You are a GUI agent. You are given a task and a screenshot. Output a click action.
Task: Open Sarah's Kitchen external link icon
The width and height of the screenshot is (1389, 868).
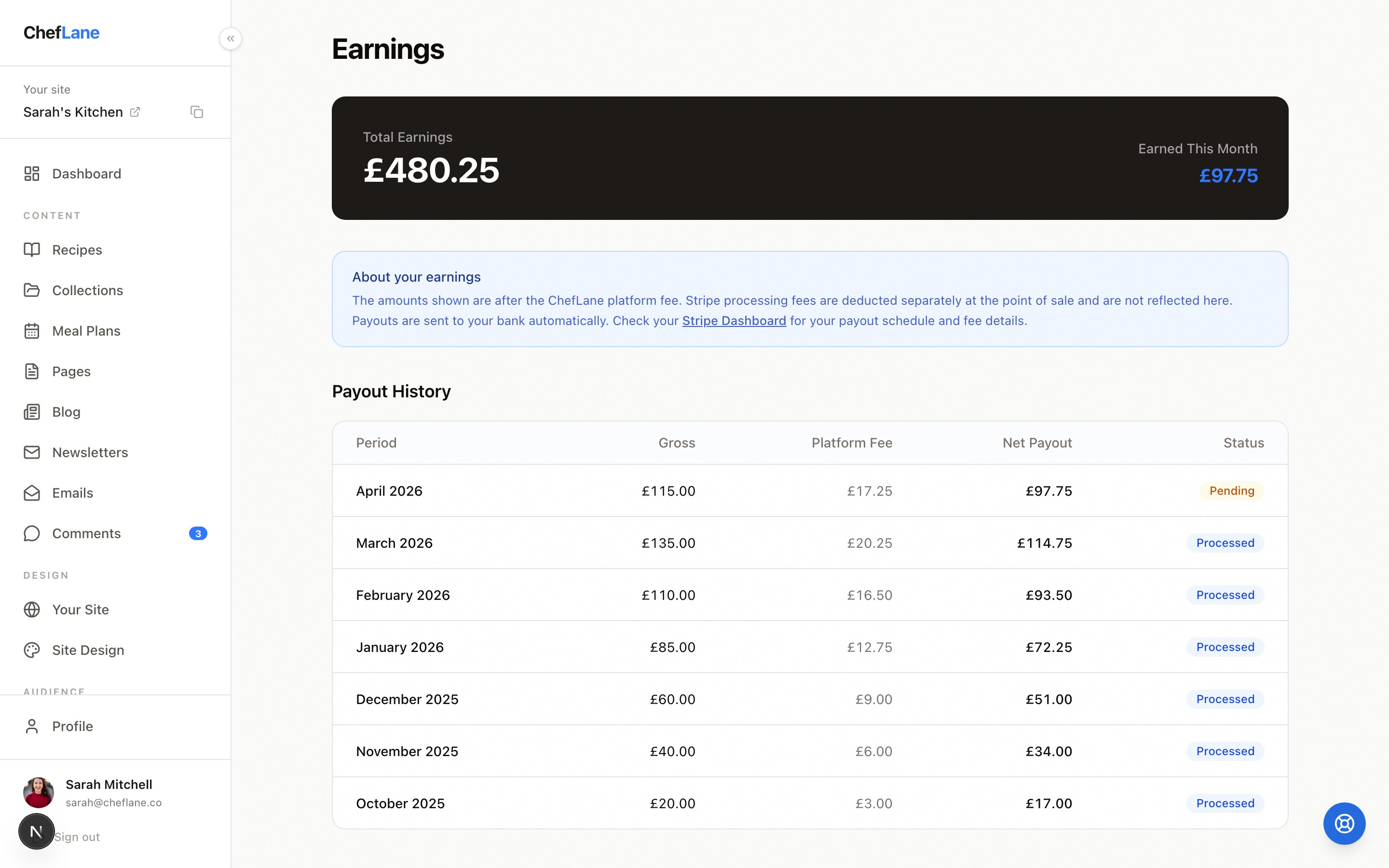(x=135, y=112)
